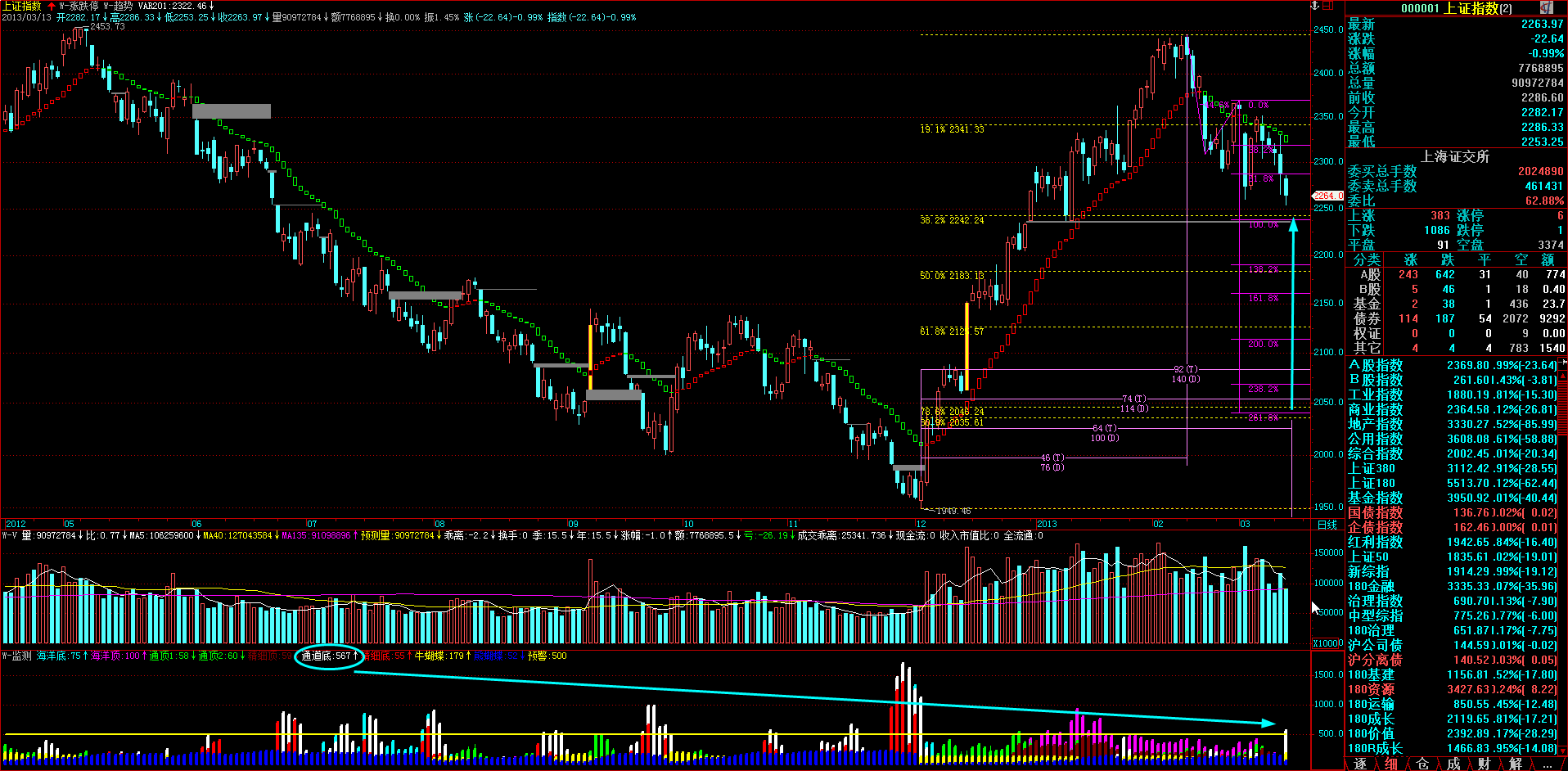Open the '...' more tabs at bottom right
This screenshot has width=1568, height=771.
1547,764
